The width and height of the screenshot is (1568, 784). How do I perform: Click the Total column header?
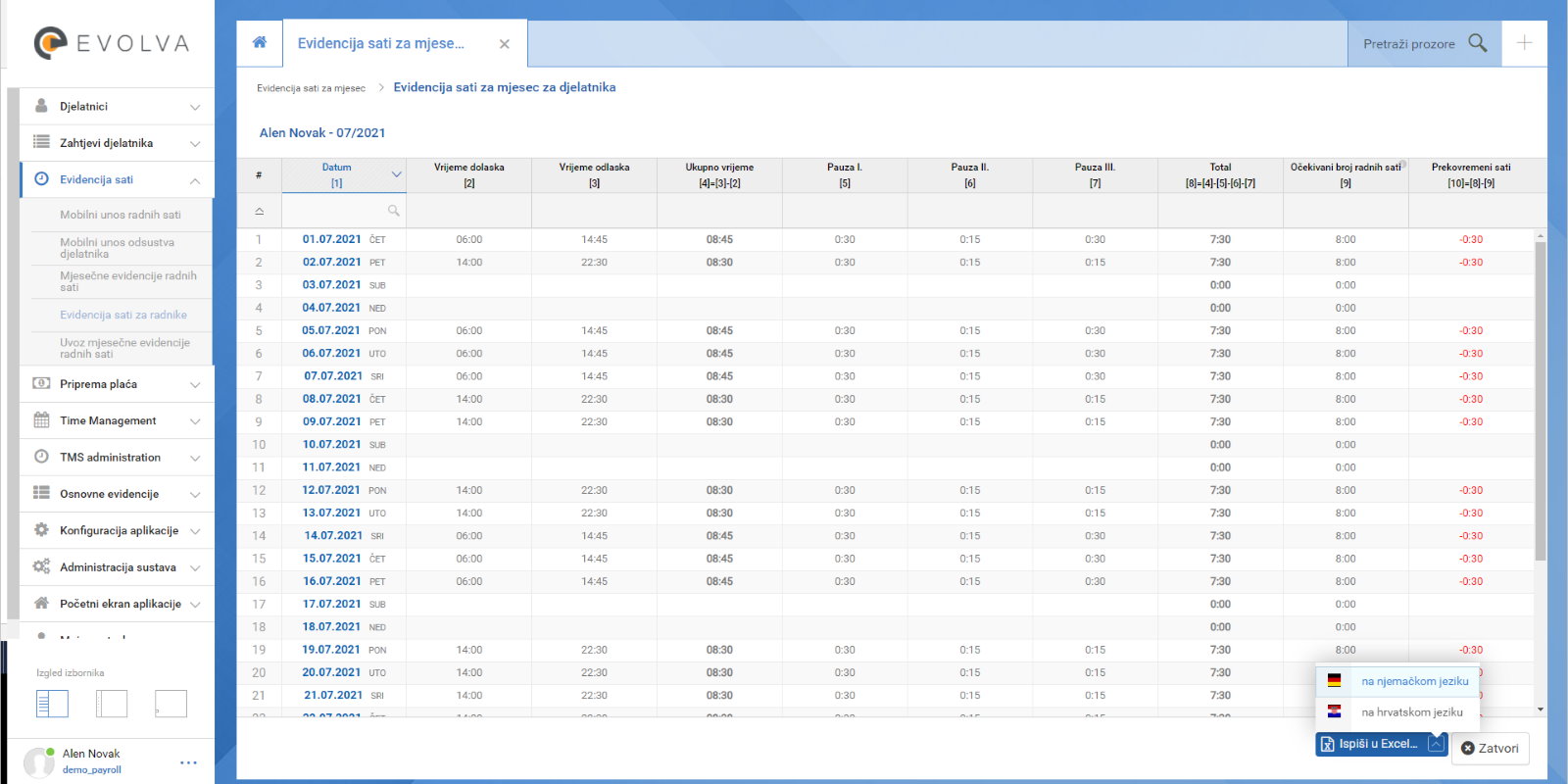point(1220,175)
